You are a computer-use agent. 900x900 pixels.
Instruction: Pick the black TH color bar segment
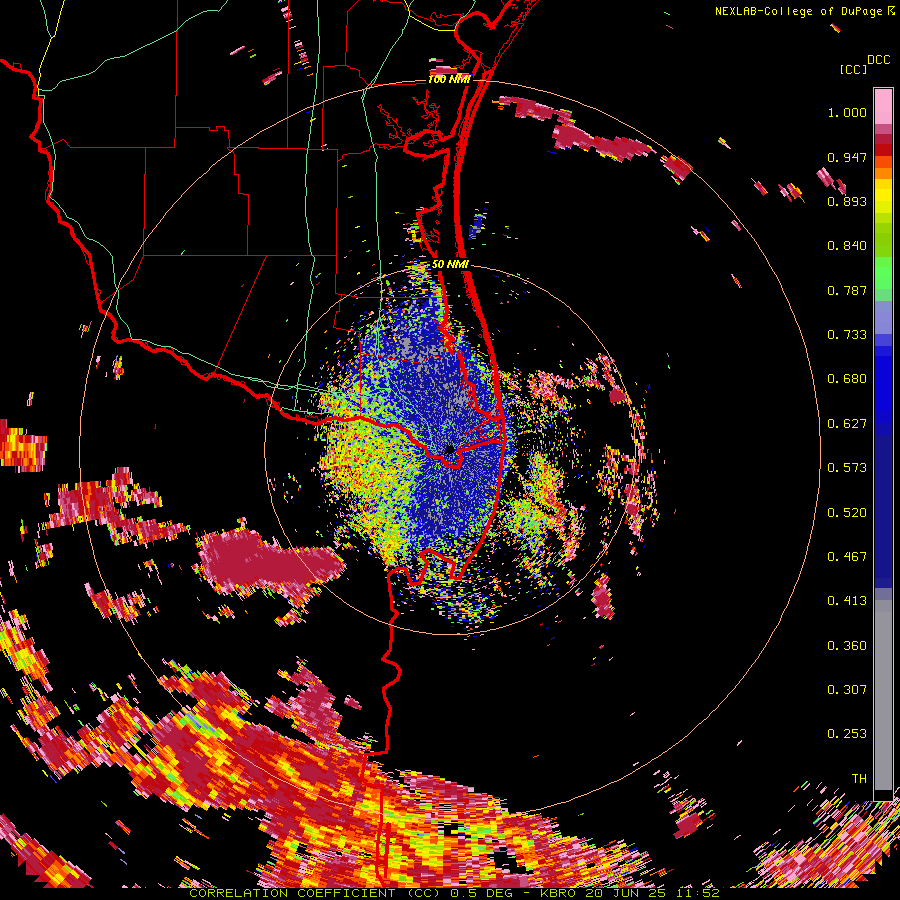[x=883, y=794]
